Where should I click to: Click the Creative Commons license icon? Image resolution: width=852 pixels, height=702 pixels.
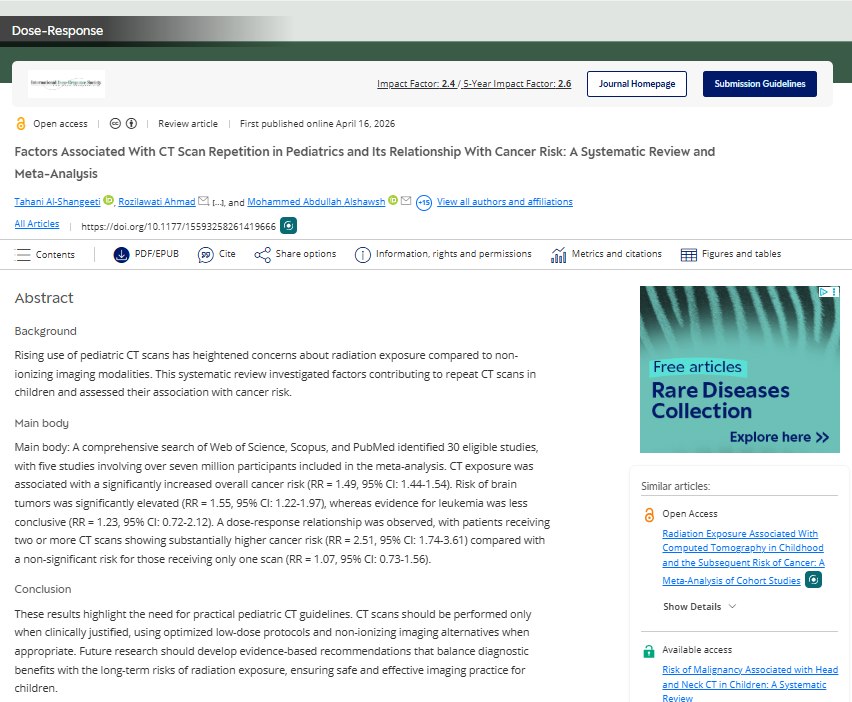[x=114, y=124]
